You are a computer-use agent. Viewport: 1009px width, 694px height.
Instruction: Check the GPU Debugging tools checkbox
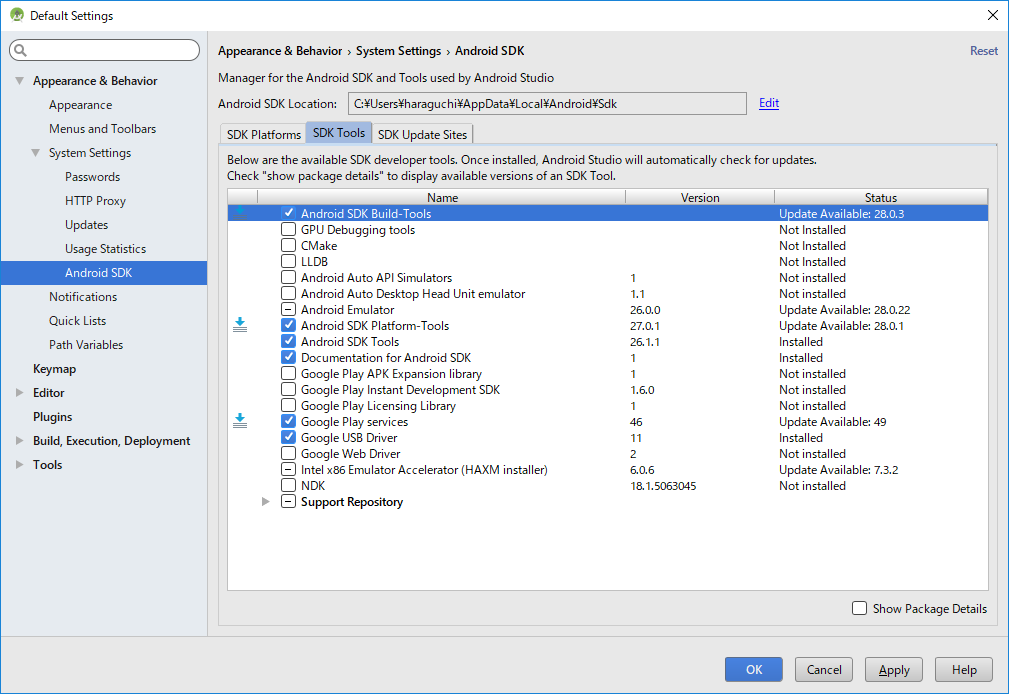point(288,229)
